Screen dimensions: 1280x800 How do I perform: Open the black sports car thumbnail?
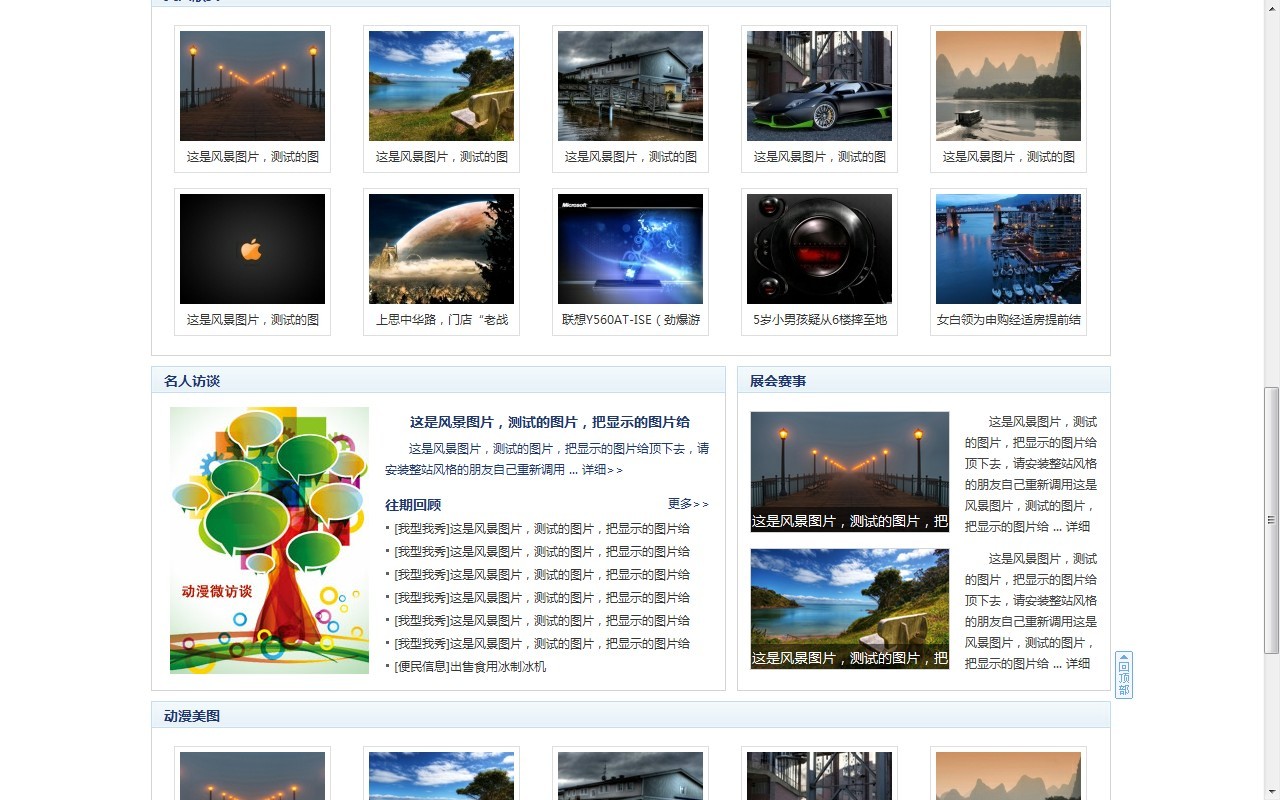[x=819, y=86]
